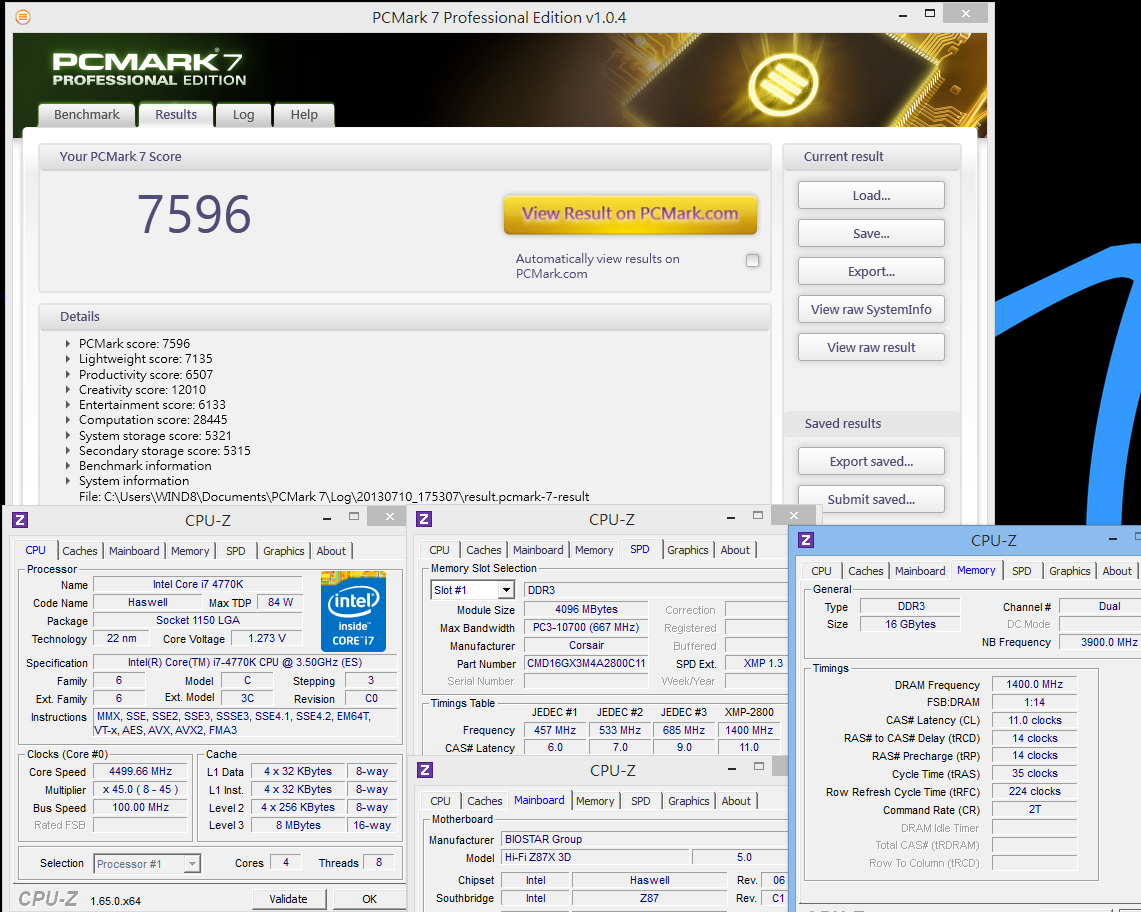Click the DRAM Frequency 1400.0 MHz field

pyautogui.click(x=1034, y=684)
